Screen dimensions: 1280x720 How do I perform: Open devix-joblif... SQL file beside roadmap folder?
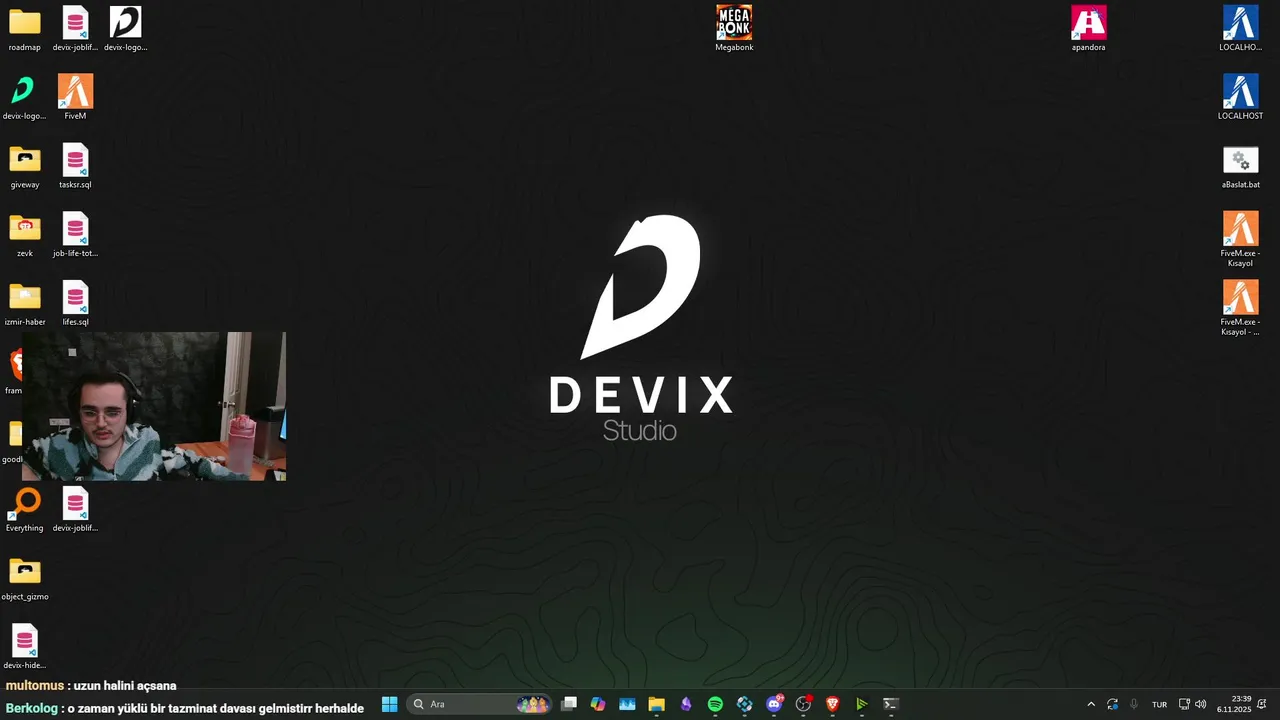click(x=75, y=29)
